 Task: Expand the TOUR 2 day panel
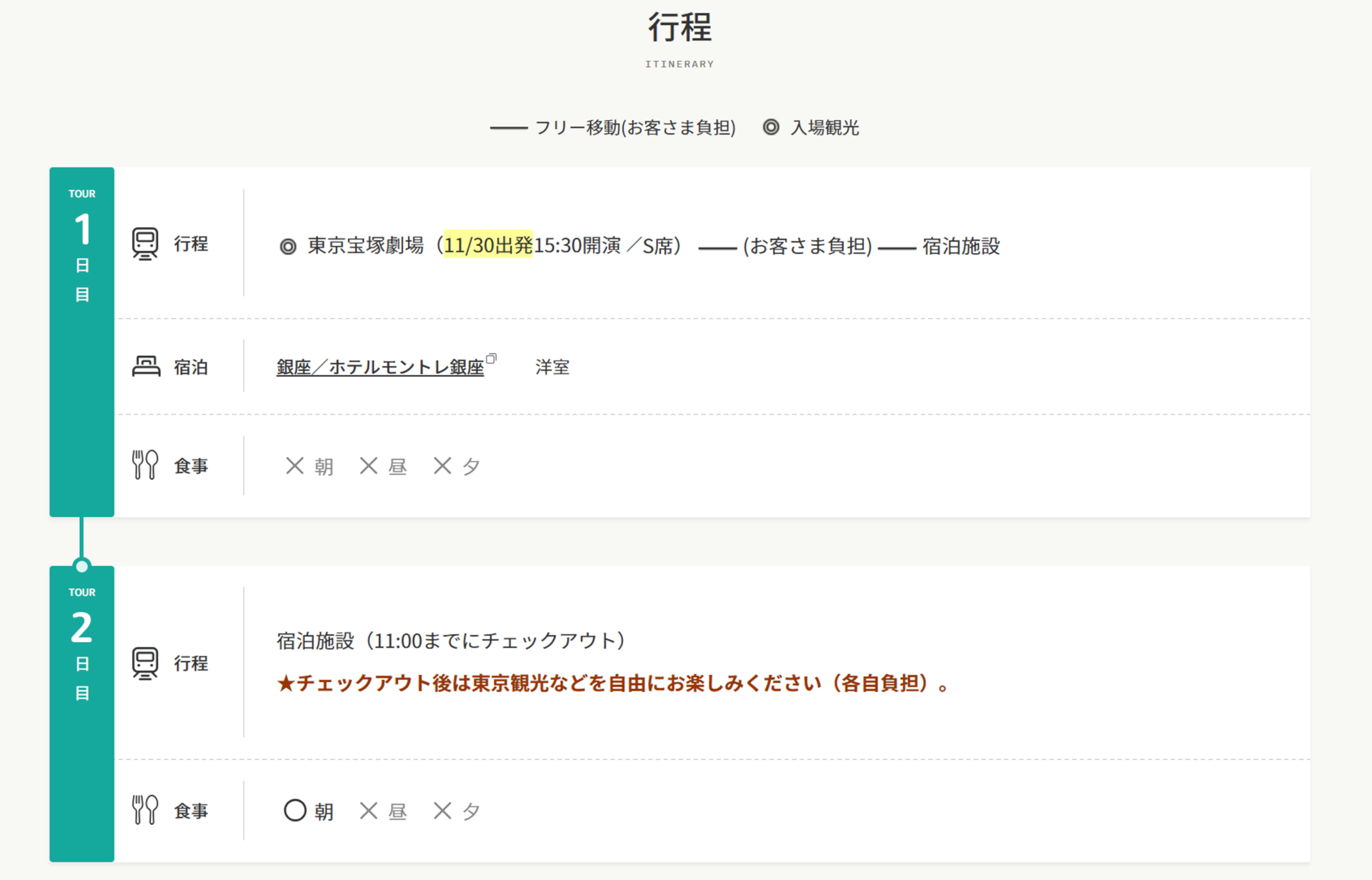coord(81,642)
